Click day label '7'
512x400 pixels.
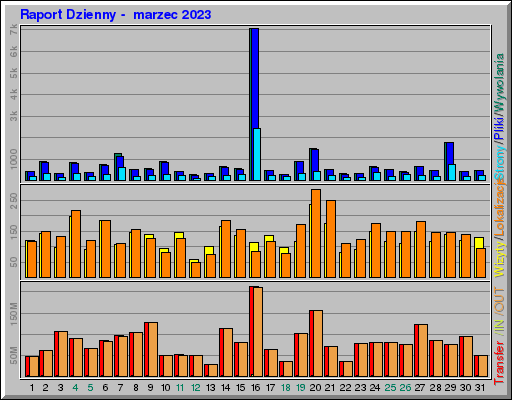(120, 388)
